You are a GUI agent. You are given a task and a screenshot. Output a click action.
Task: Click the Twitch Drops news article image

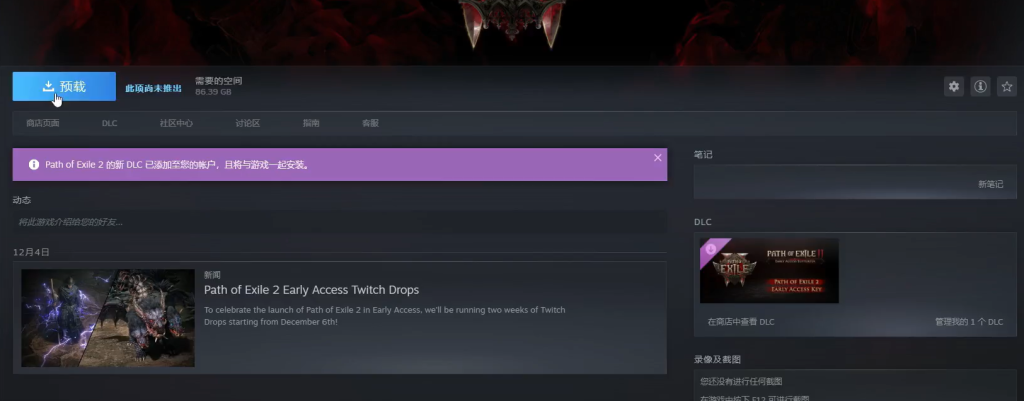(108, 318)
